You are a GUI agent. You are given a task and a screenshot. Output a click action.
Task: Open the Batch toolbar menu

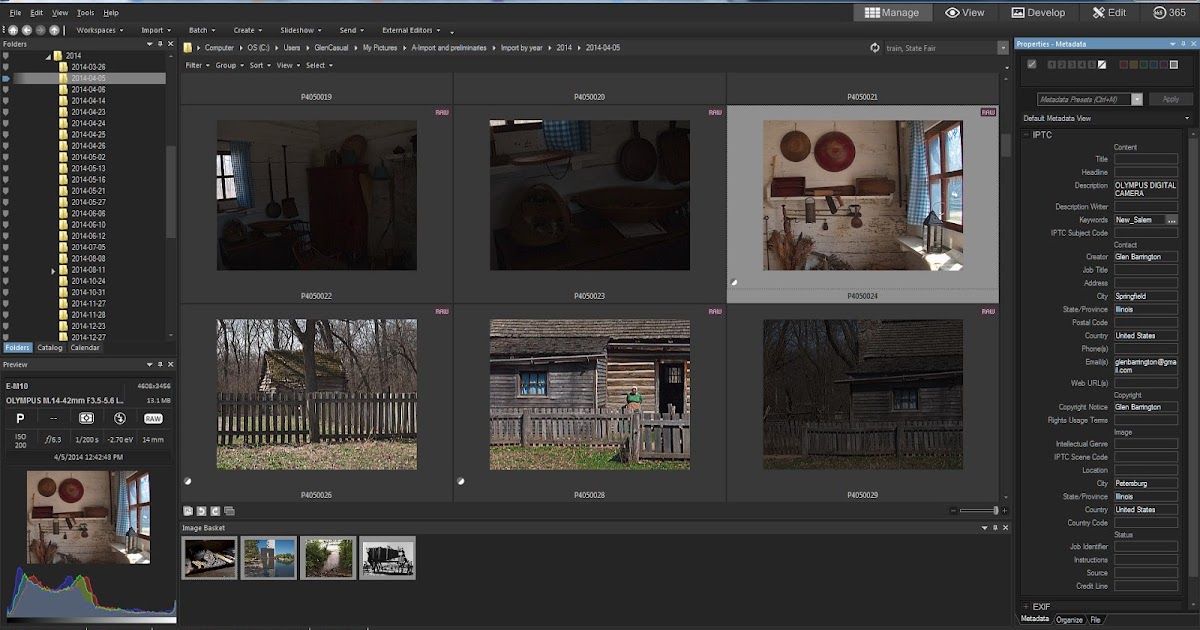(201, 30)
